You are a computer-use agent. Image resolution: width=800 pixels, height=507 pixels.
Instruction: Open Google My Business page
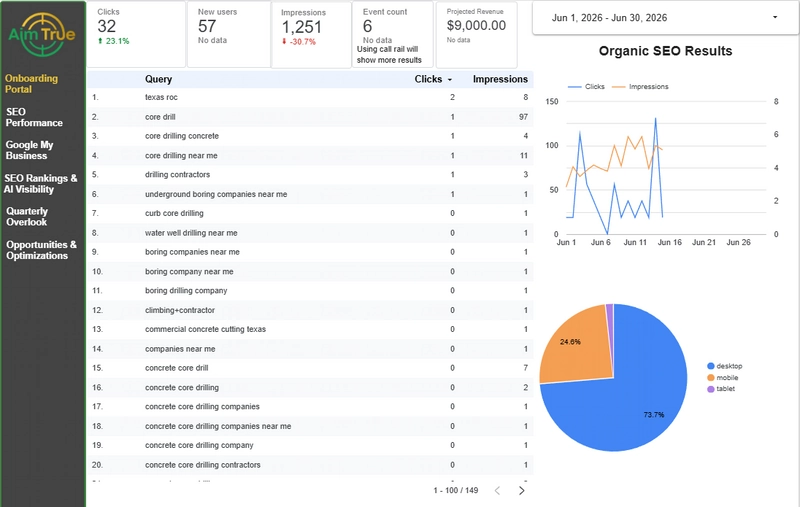pos(30,150)
